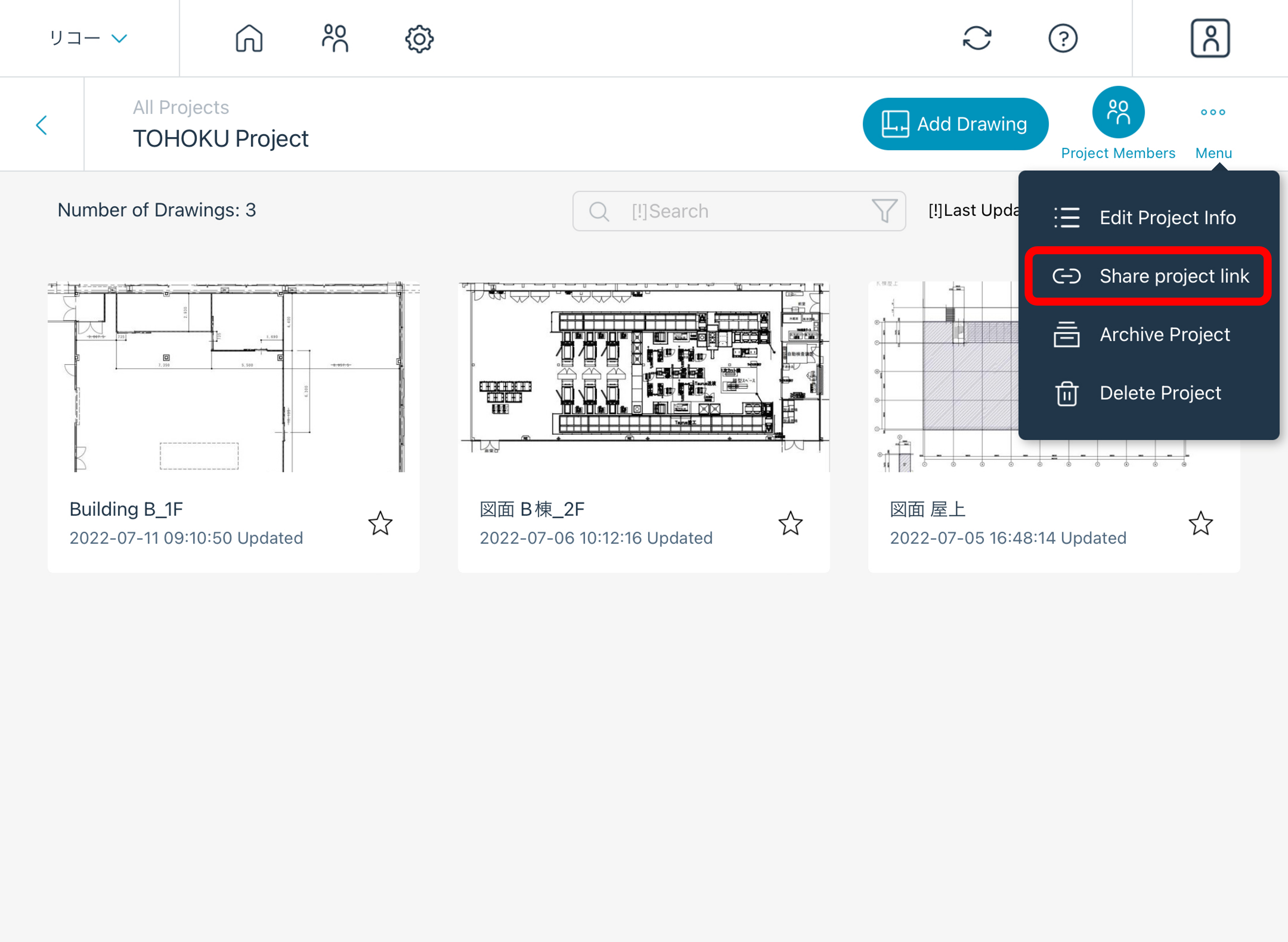Click the 2022-07-05 16:48:14 Updated timestamp
The height and width of the screenshot is (942, 1288).
(x=1008, y=538)
